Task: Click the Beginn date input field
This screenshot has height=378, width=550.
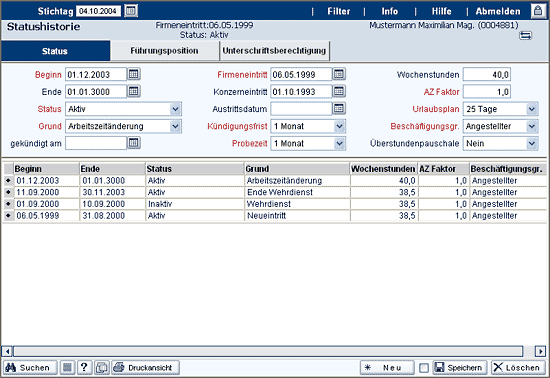Action: (96, 74)
